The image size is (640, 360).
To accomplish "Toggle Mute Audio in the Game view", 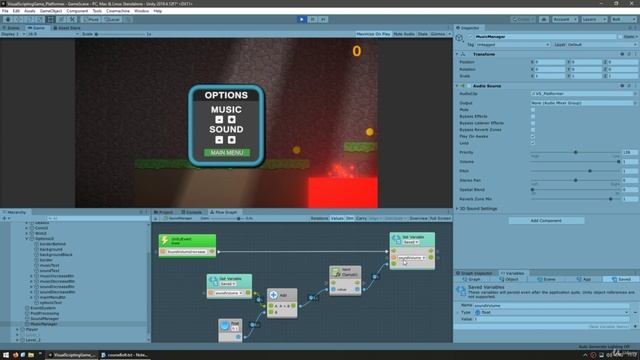I will click(404, 34).
